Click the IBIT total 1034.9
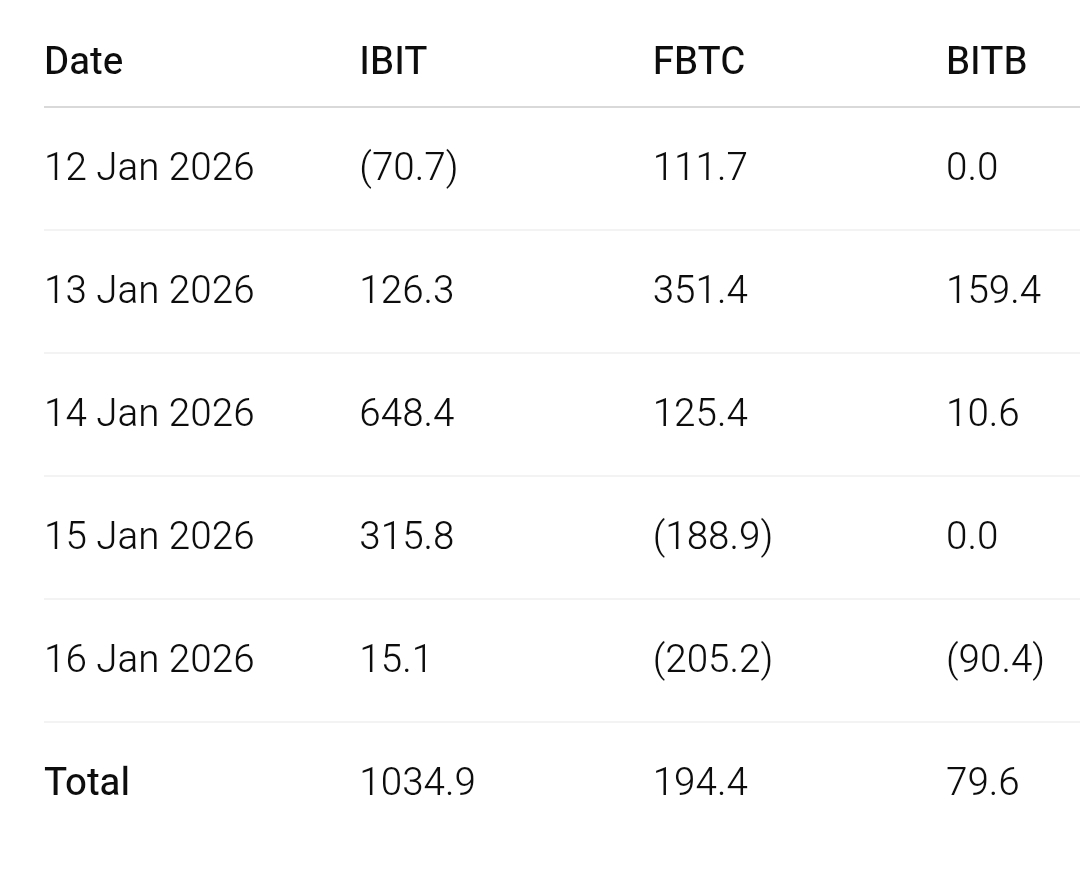 (x=417, y=782)
